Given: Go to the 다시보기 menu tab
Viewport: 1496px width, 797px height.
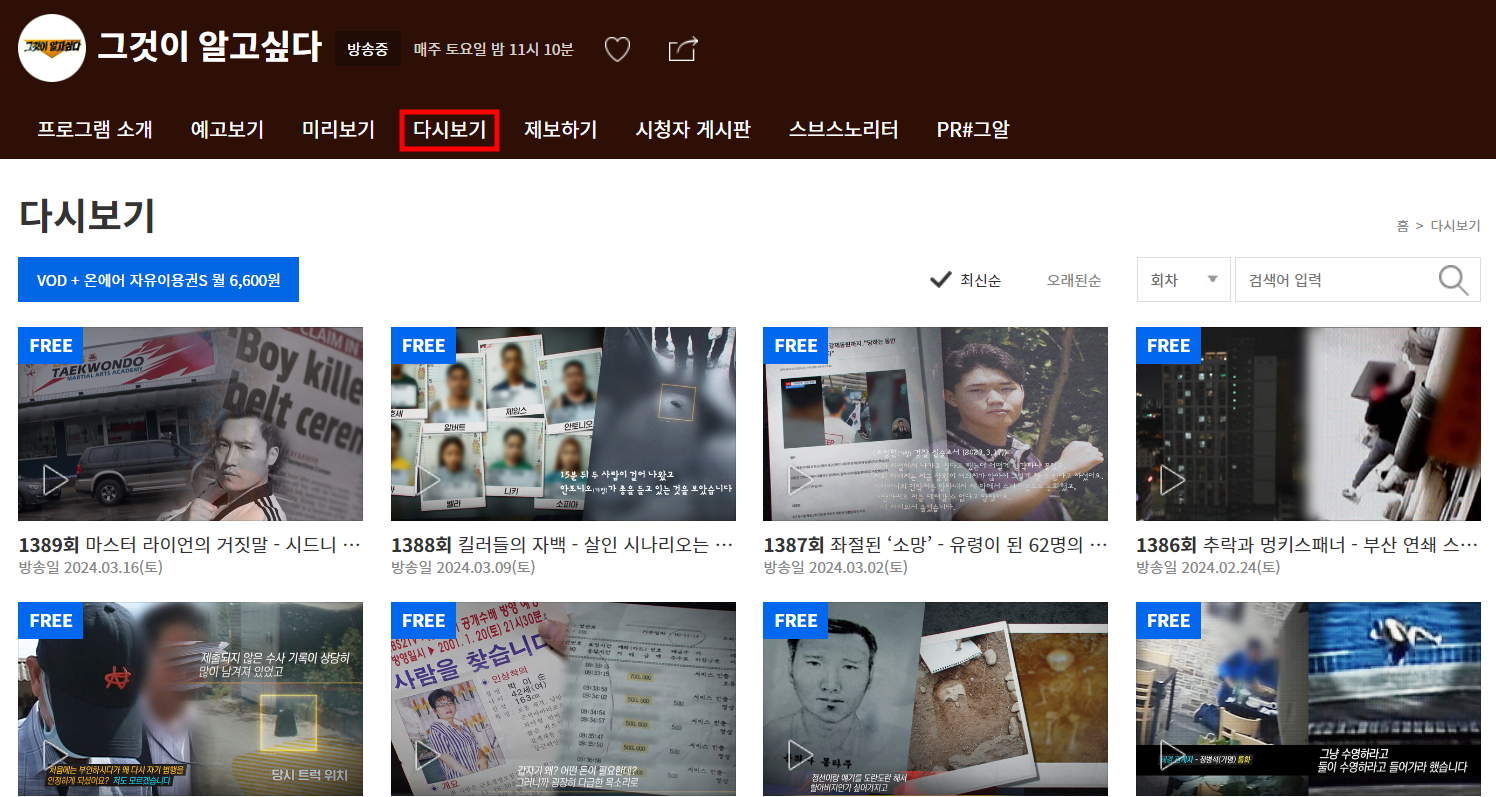Looking at the screenshot, I should coord(449,128).
